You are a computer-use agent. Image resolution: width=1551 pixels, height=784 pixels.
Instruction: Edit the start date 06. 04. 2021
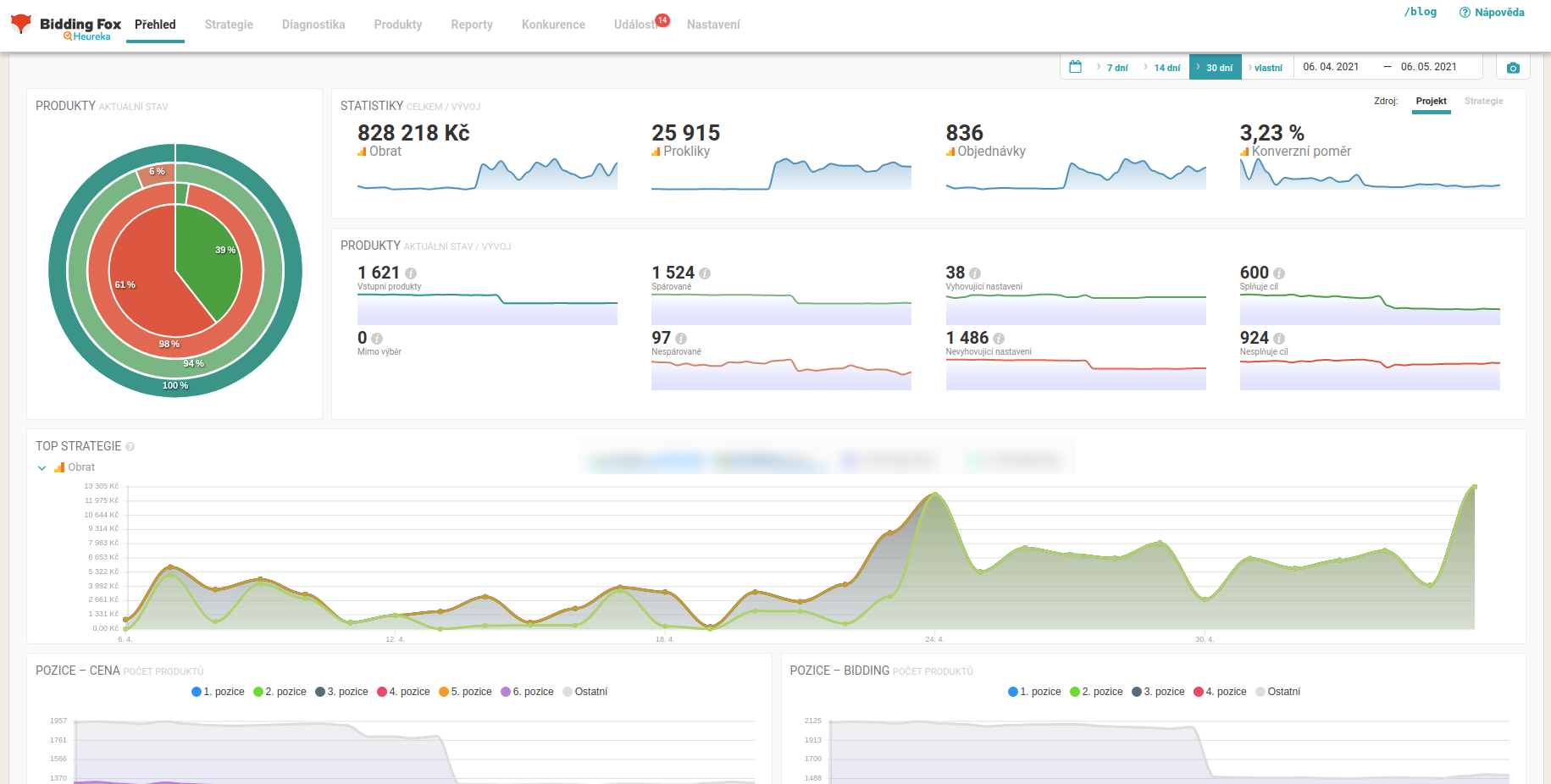click(1331, 67)
